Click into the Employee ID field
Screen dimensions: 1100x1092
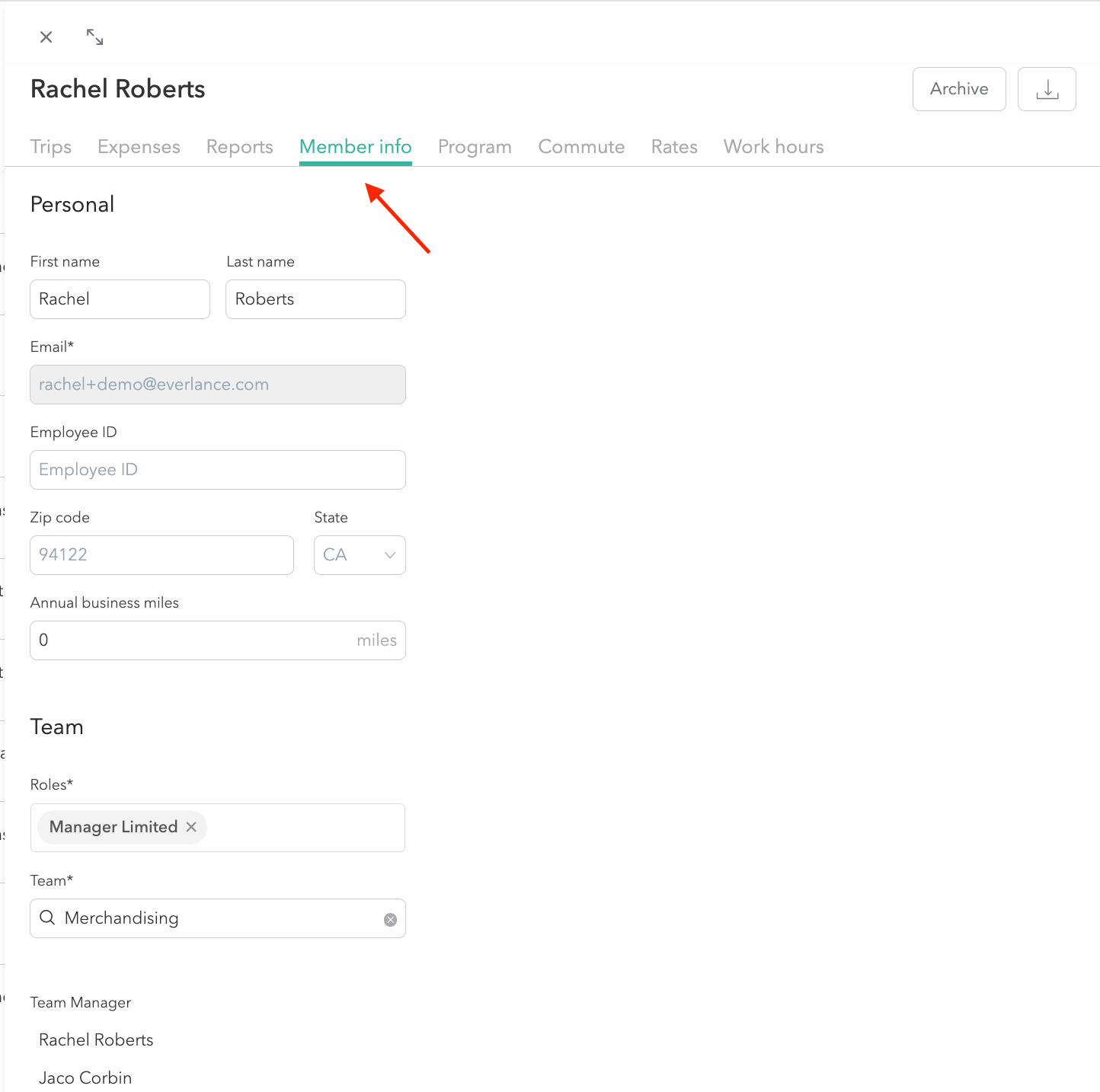coord(217,470)
